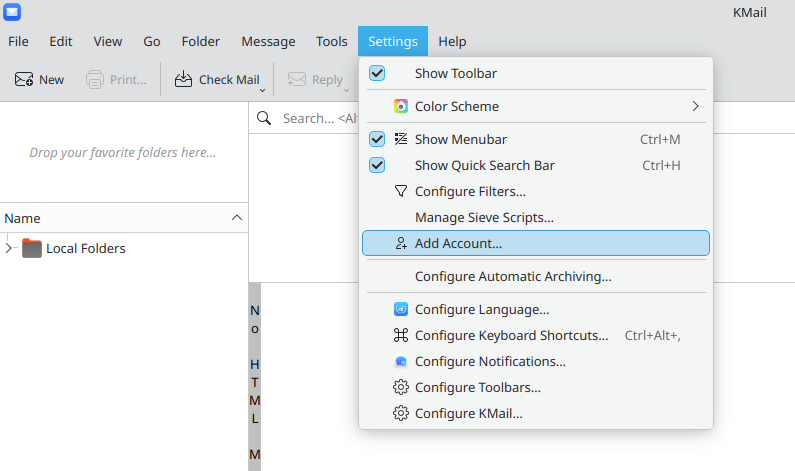Click the Keyboard Shortcuts command icon
The image size is (795, 471).
click(x=401, y=335)
